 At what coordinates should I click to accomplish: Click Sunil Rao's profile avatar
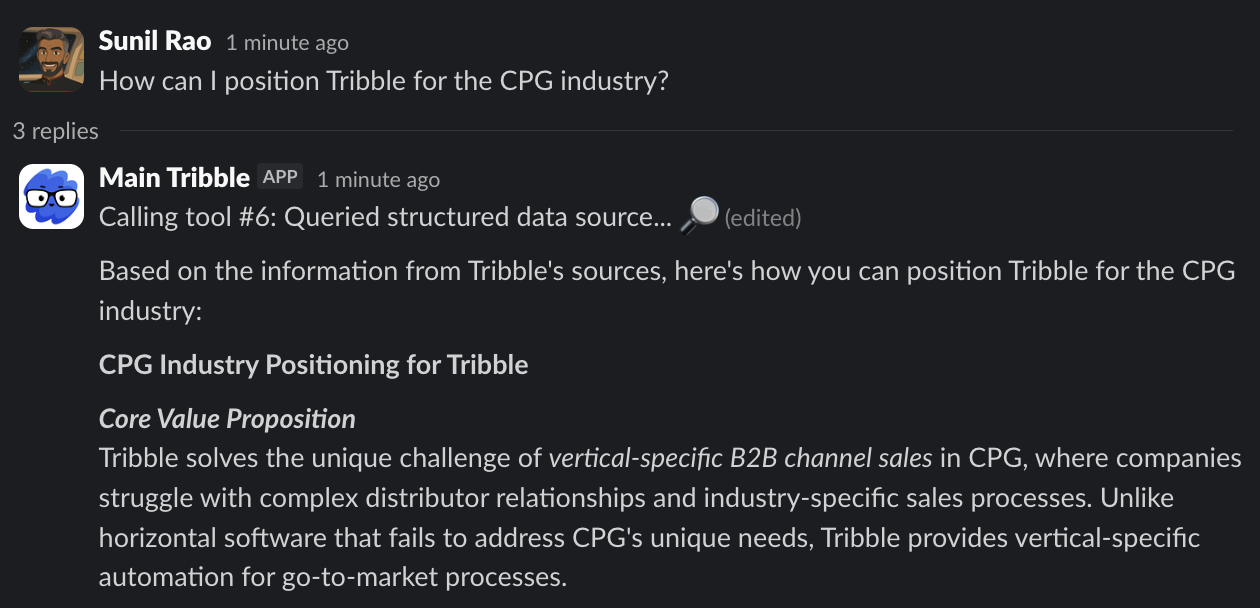(50, 58)
